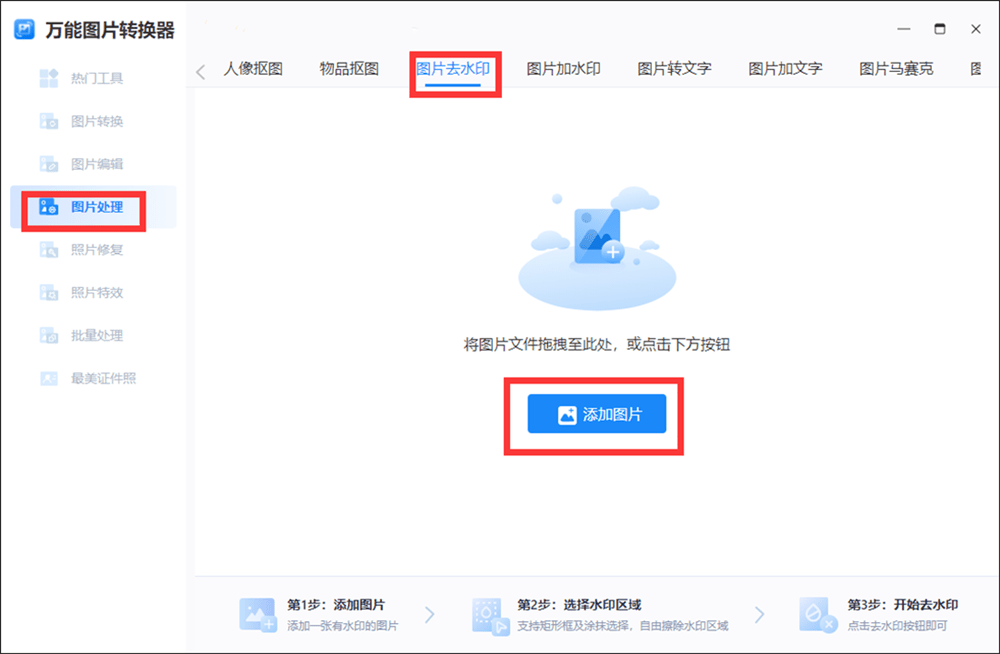Go to 照片特效 sidebar label
Screen dimensions: 1000x654
point(97,292)
